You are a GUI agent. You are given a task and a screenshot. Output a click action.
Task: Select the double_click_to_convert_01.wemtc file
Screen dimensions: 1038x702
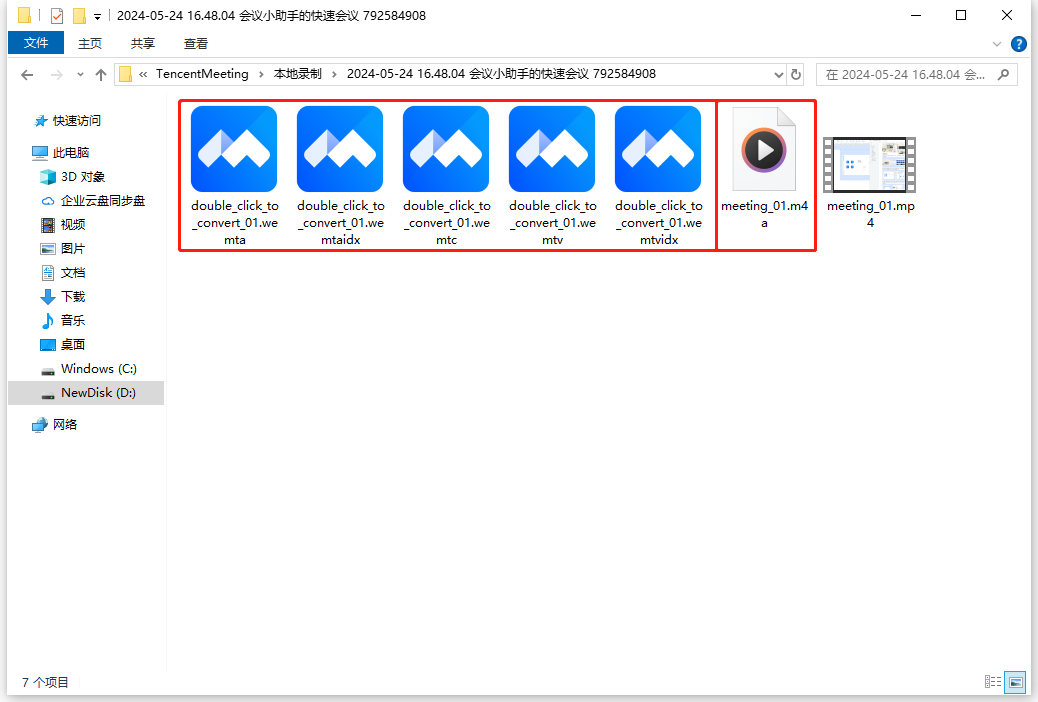446,176
